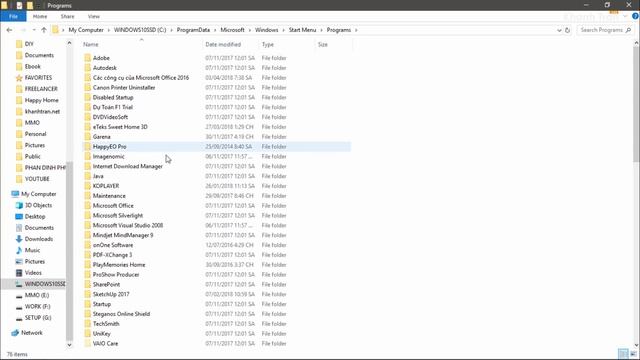Select the Autodesk folder icon
The image size is (640, 360).
coord(87,68)
